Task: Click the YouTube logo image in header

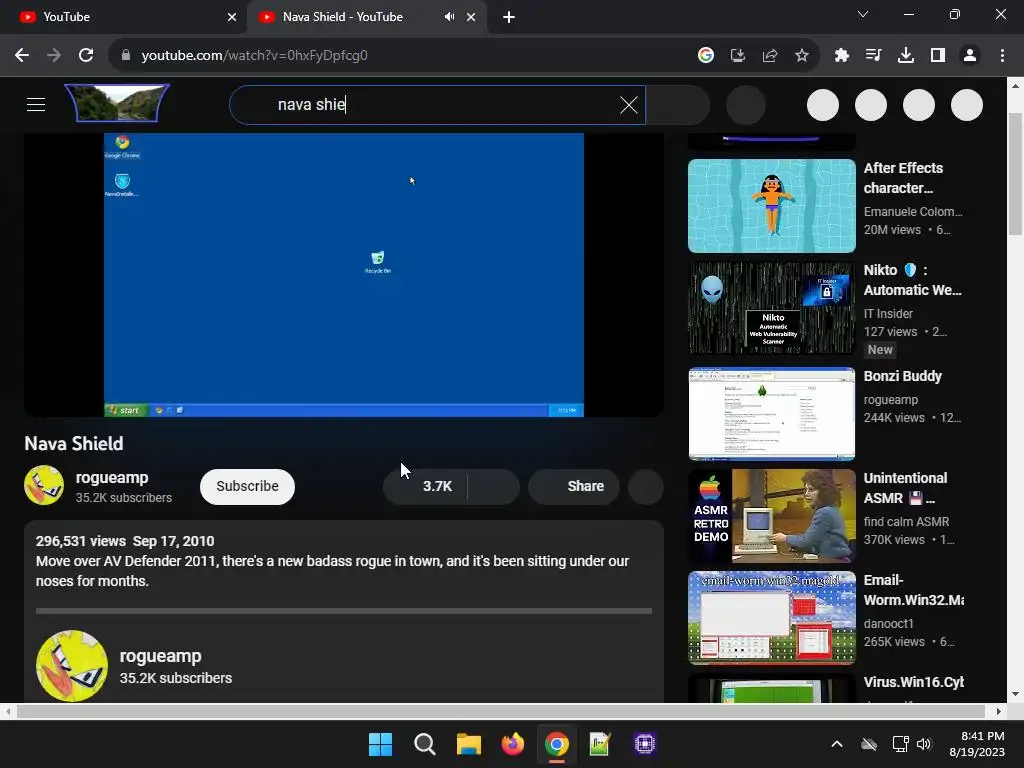Action: click(x=118, y=103)
